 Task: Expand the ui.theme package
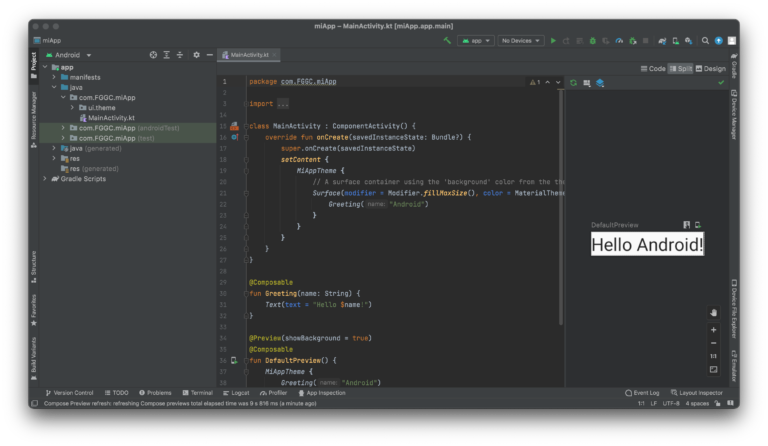[72, 108]
